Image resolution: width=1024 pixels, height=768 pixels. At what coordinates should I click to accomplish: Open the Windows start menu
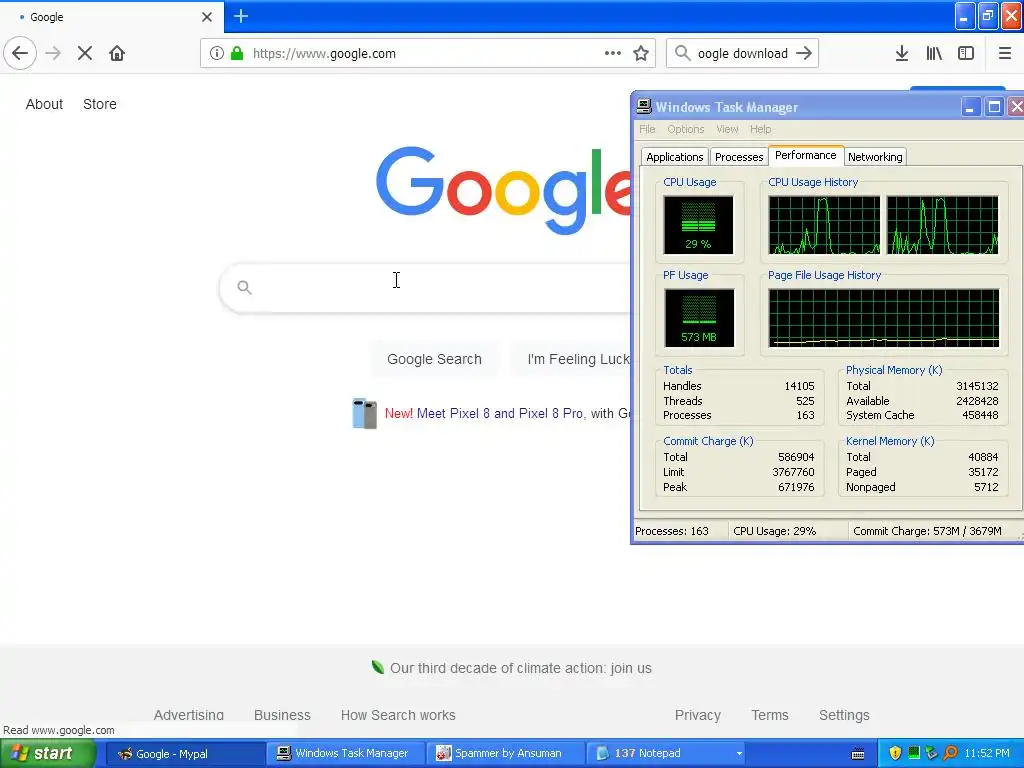[x=46, y=753]
